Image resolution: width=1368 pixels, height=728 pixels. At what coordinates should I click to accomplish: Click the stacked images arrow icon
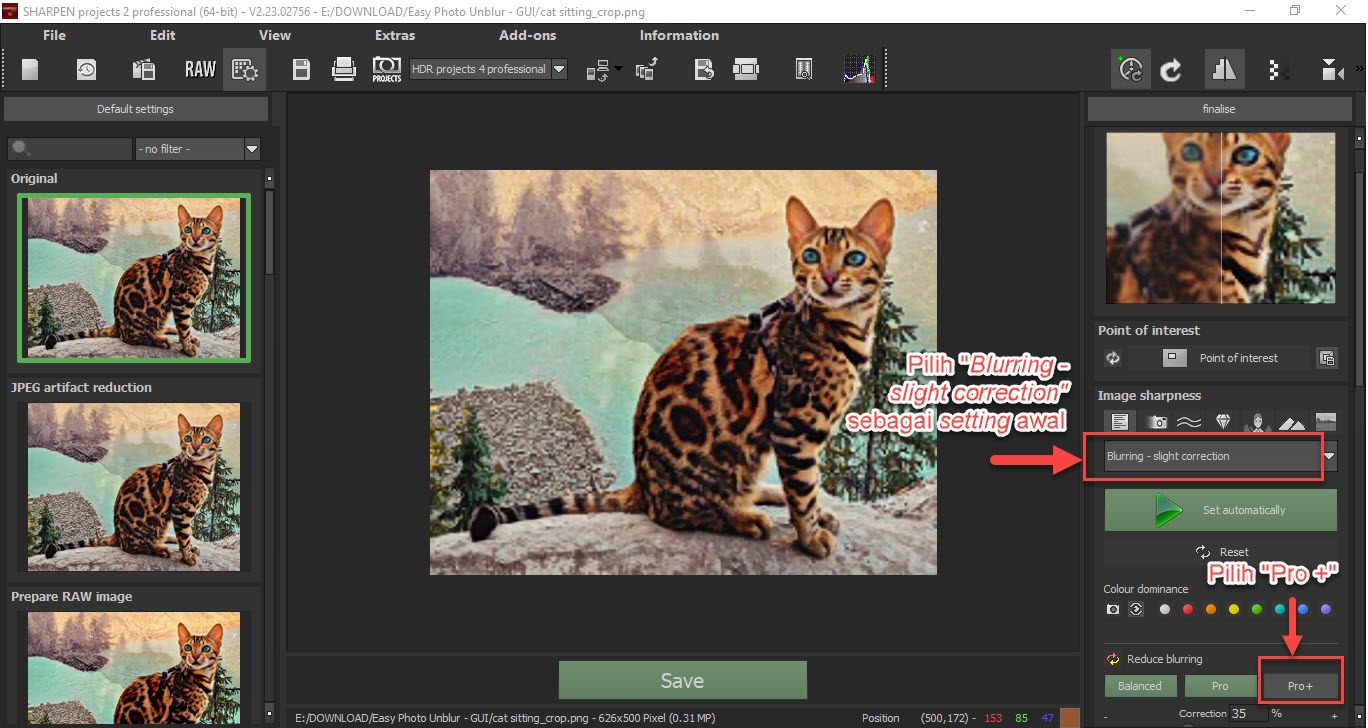(647, 69)
